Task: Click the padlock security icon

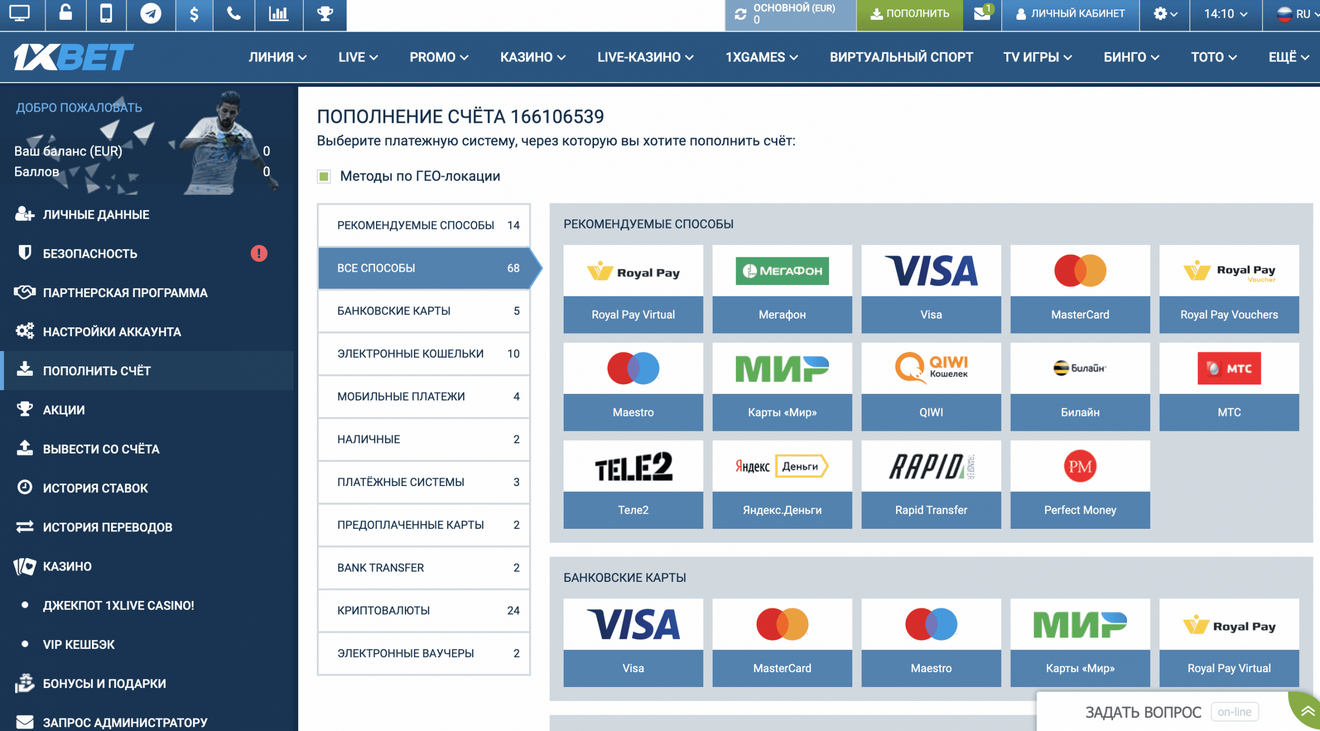Action: point(63,15)
